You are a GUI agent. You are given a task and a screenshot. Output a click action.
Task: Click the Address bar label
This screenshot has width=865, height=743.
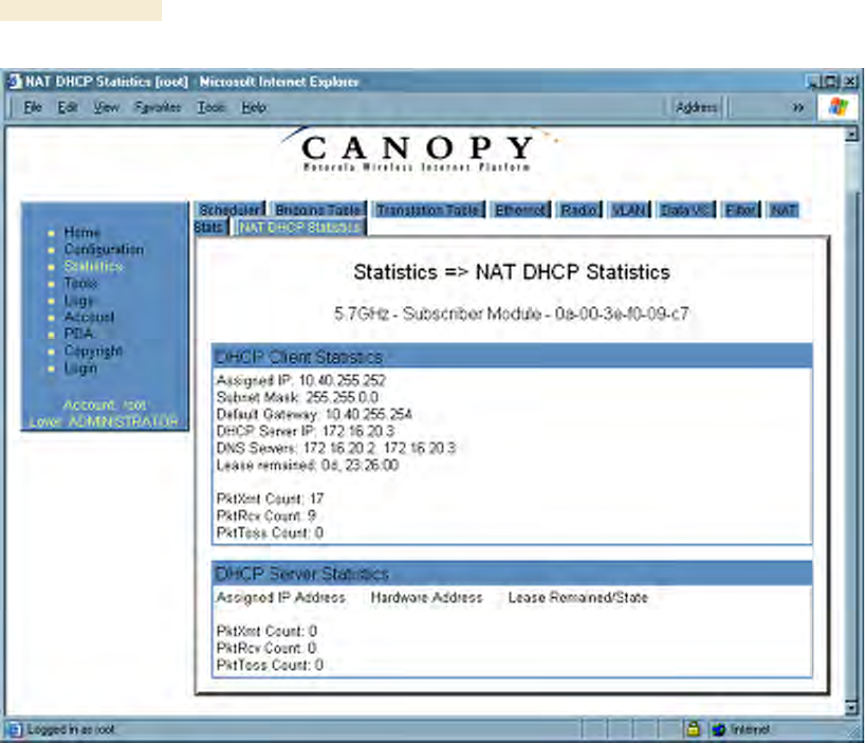[696, 107]
